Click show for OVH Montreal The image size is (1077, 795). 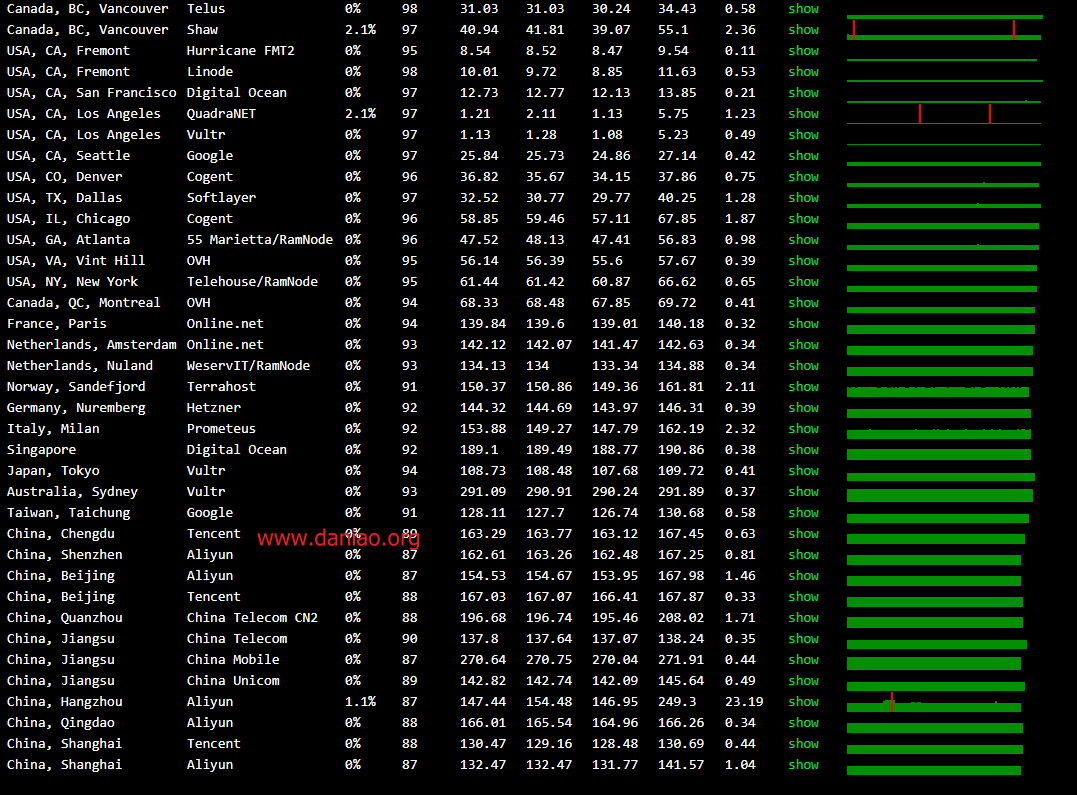[803, 302]
